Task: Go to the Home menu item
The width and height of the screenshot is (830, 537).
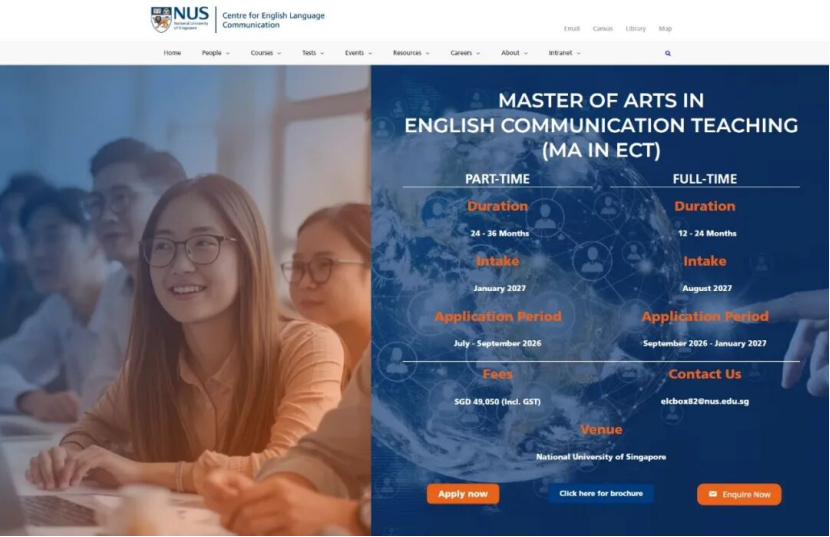Action: [x=172, y=53]
